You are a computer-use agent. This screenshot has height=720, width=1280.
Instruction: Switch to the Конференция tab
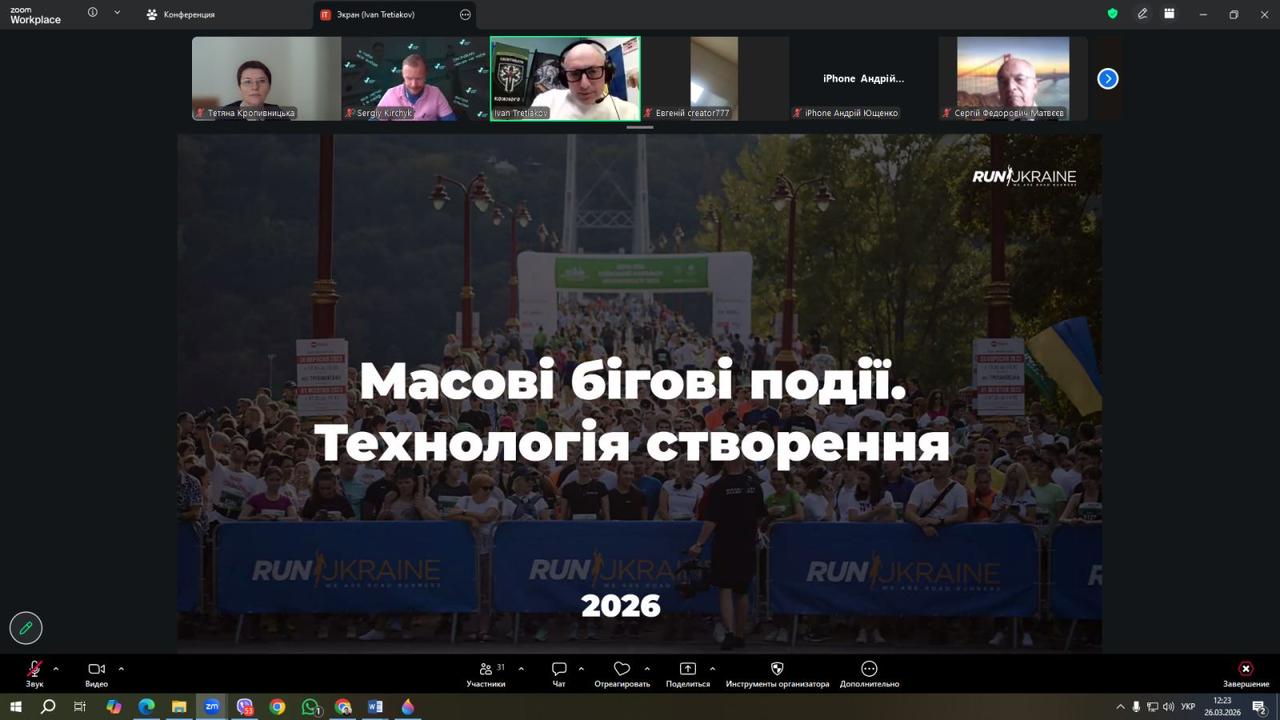(181, 15)
